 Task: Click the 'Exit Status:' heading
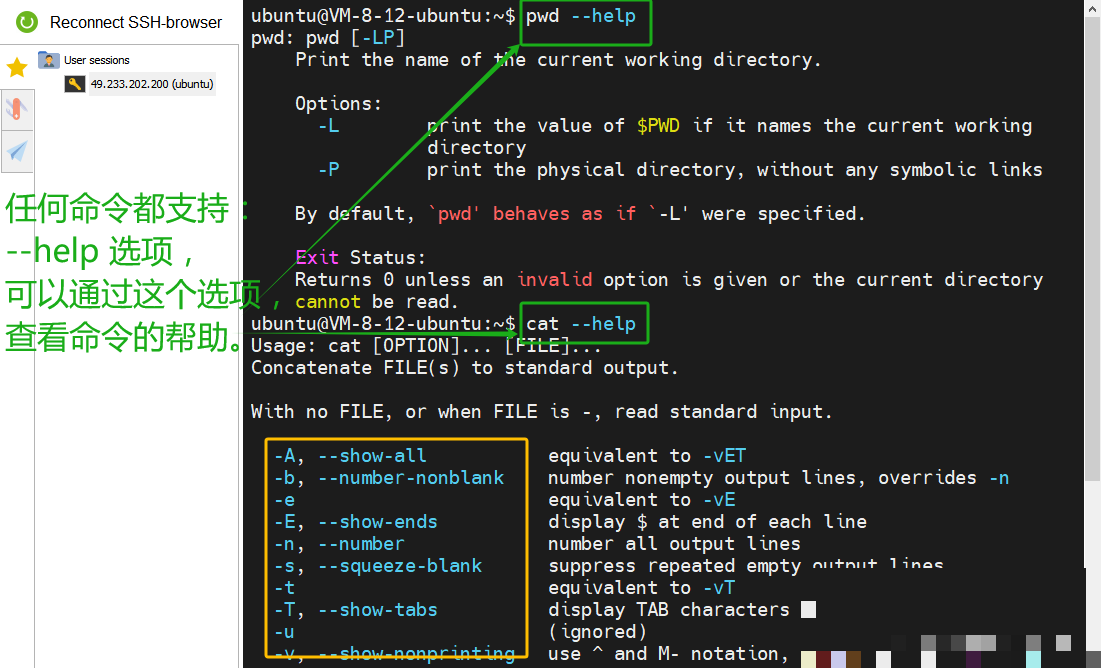(360, 258)
